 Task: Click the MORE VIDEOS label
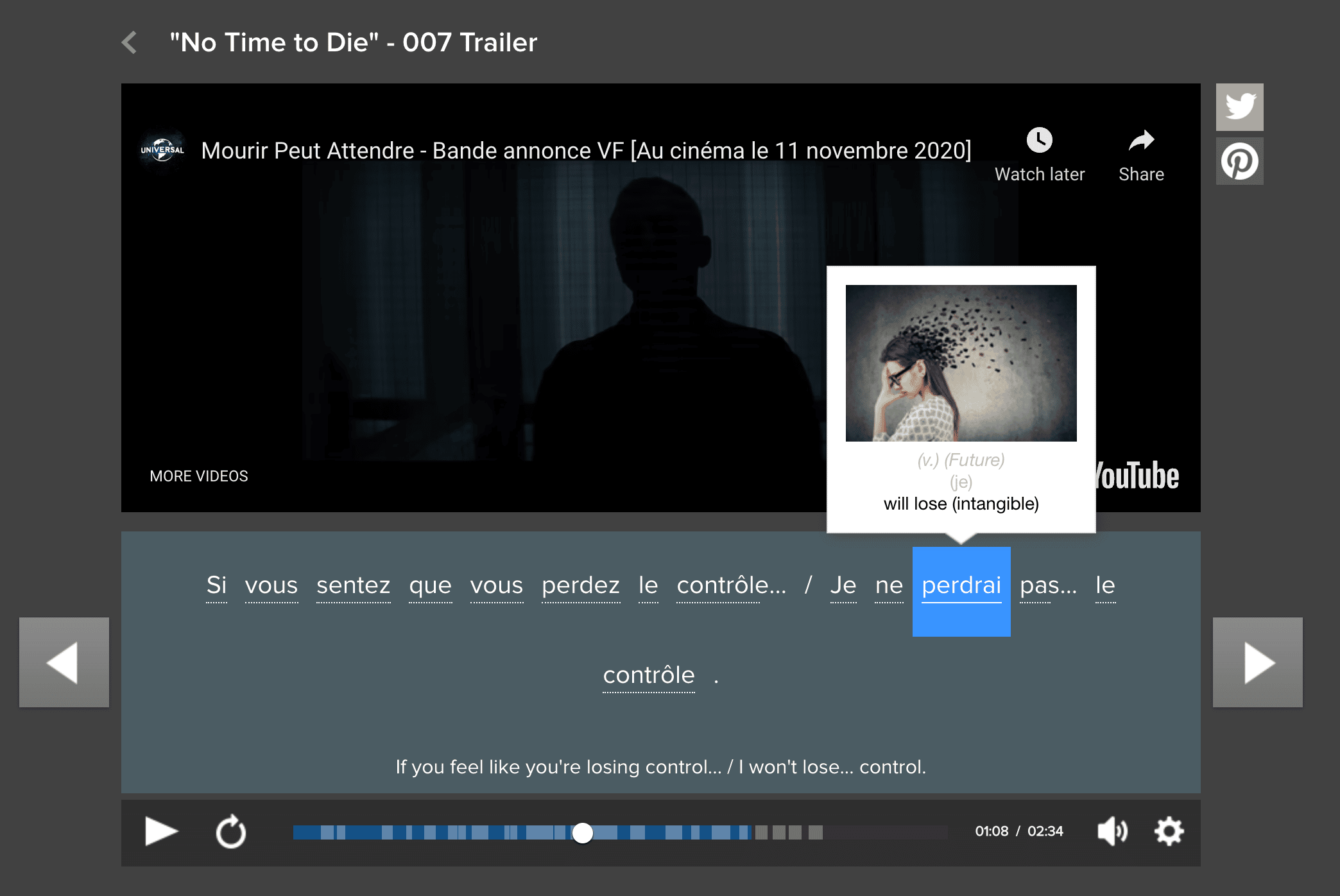[x=198, y=476]
